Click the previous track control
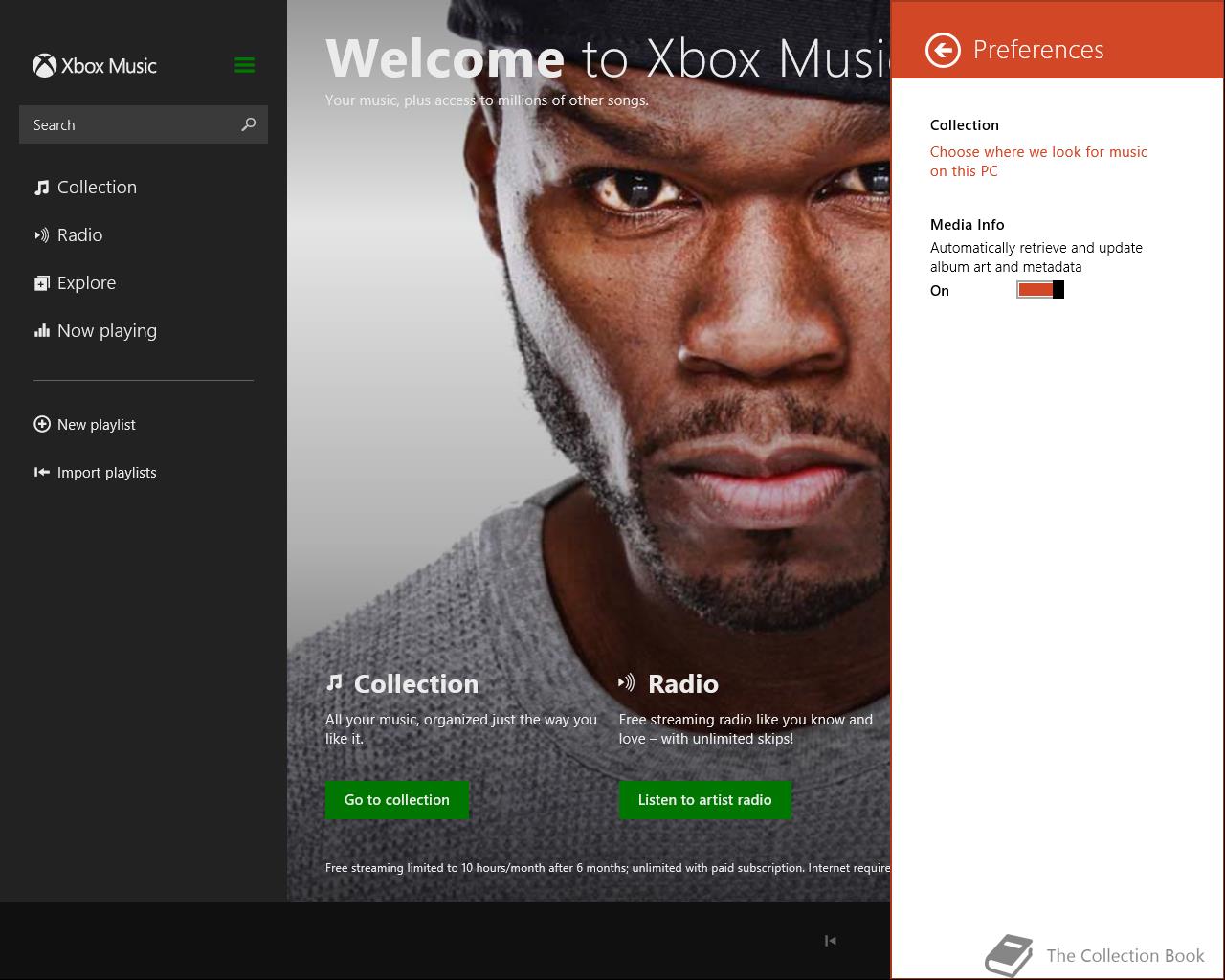 coord(831,941)
